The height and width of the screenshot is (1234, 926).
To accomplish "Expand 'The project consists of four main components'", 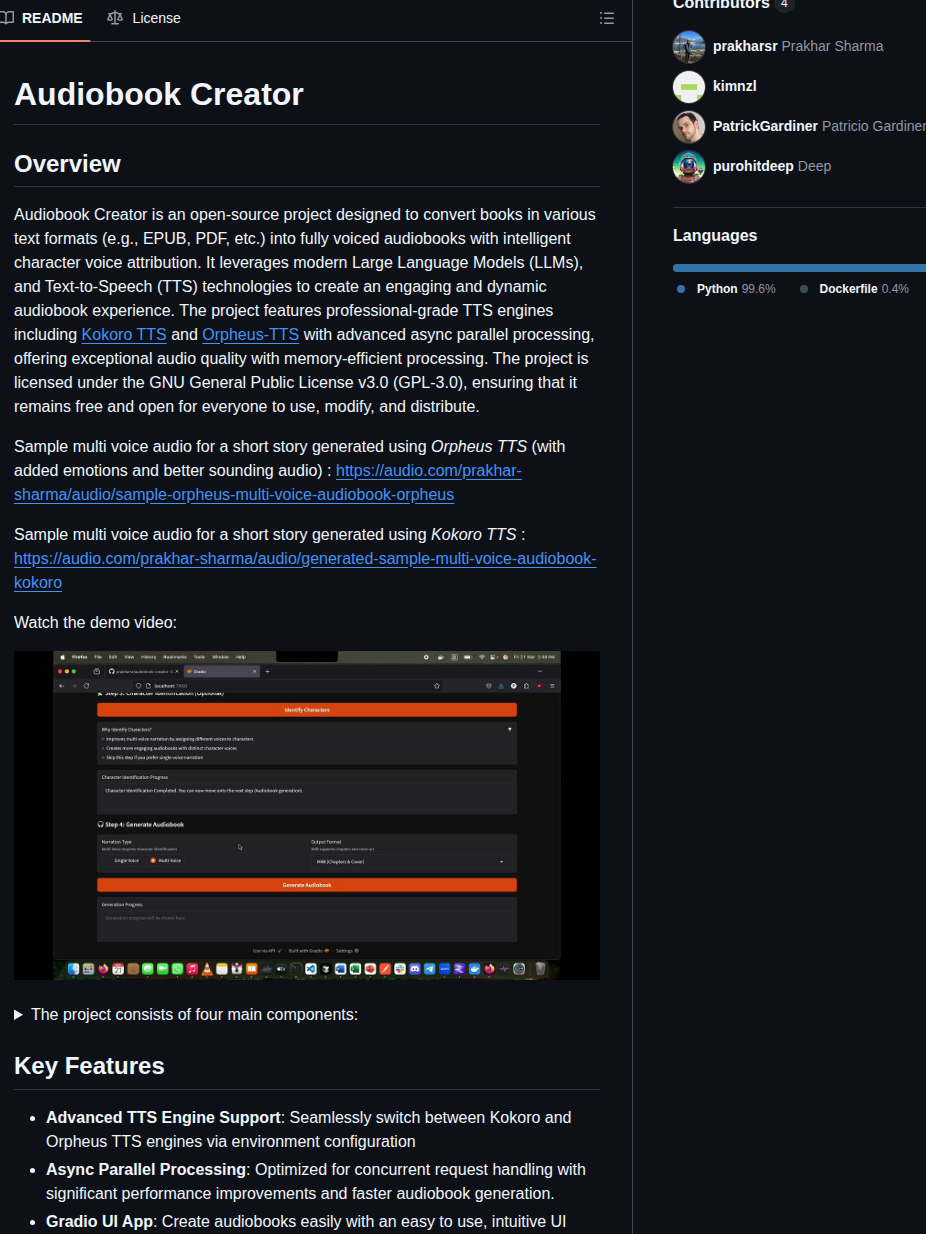I will 186,1014.
